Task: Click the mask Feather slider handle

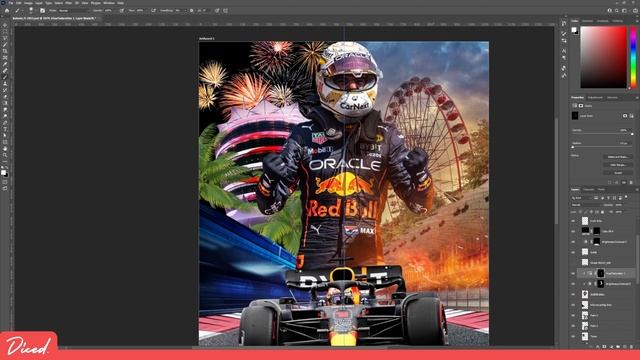Action: click(x=573, y=147)
